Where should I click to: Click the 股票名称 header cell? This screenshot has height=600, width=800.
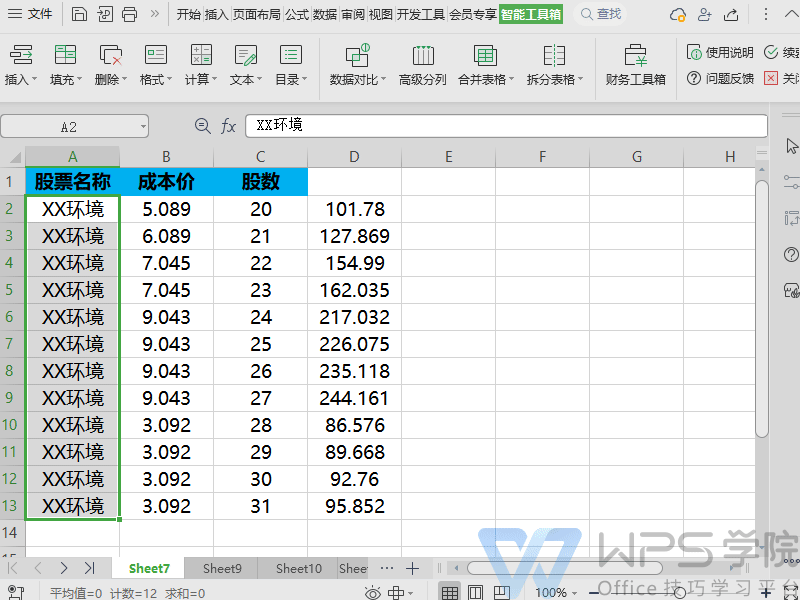(x=72, y=182)
